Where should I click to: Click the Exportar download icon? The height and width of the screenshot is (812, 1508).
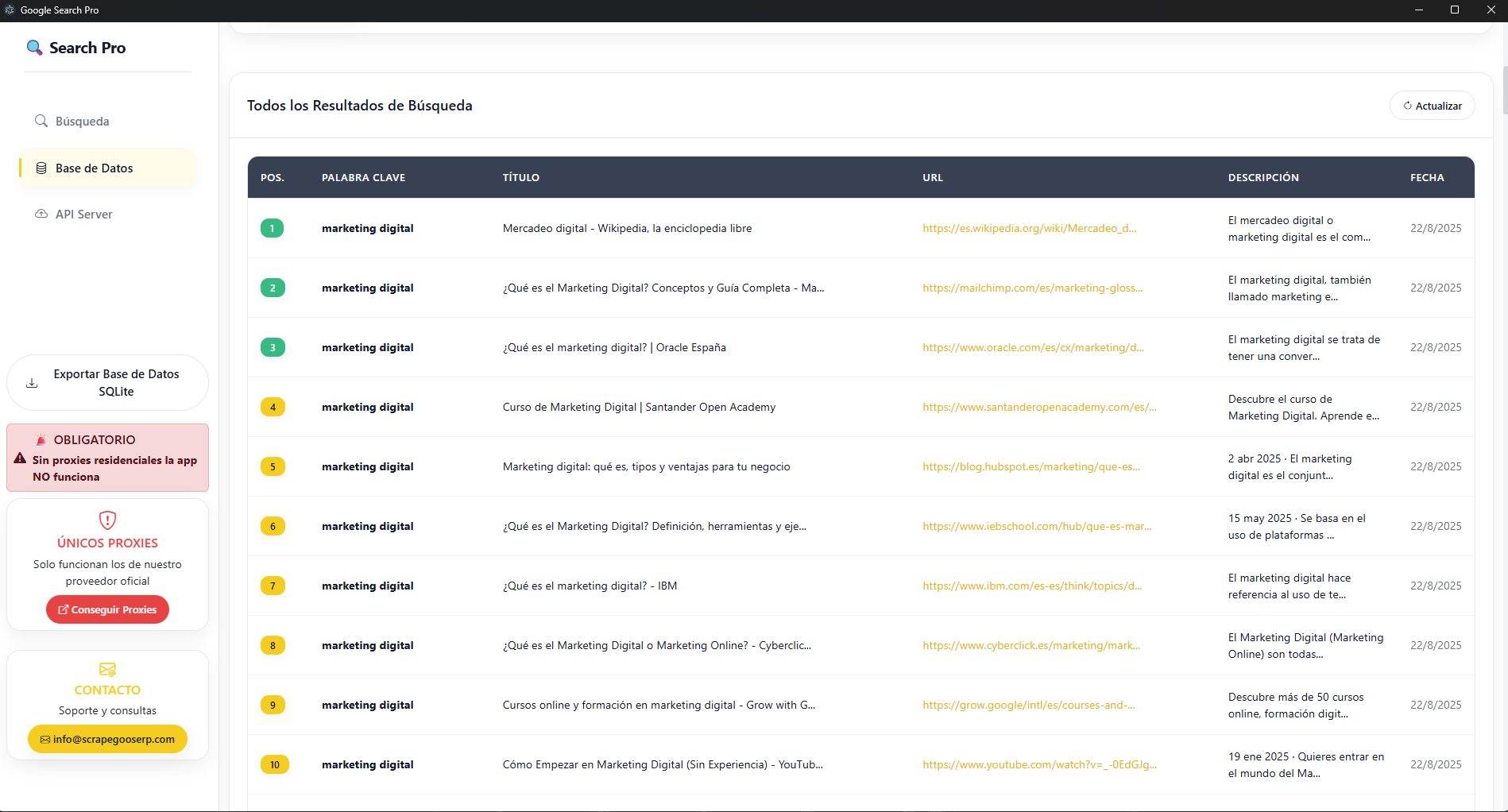pos(32,383)
